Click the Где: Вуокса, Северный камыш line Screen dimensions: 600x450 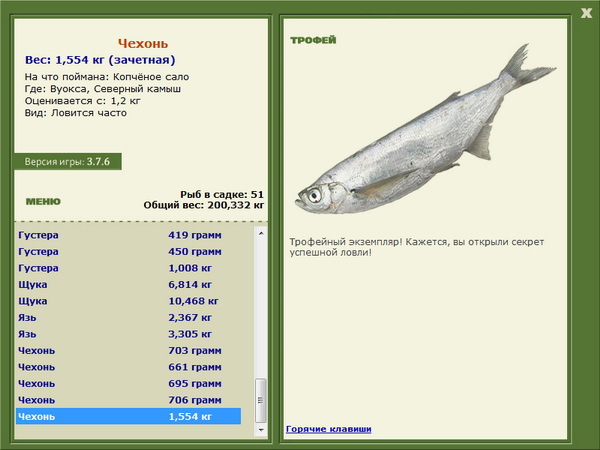103,89
